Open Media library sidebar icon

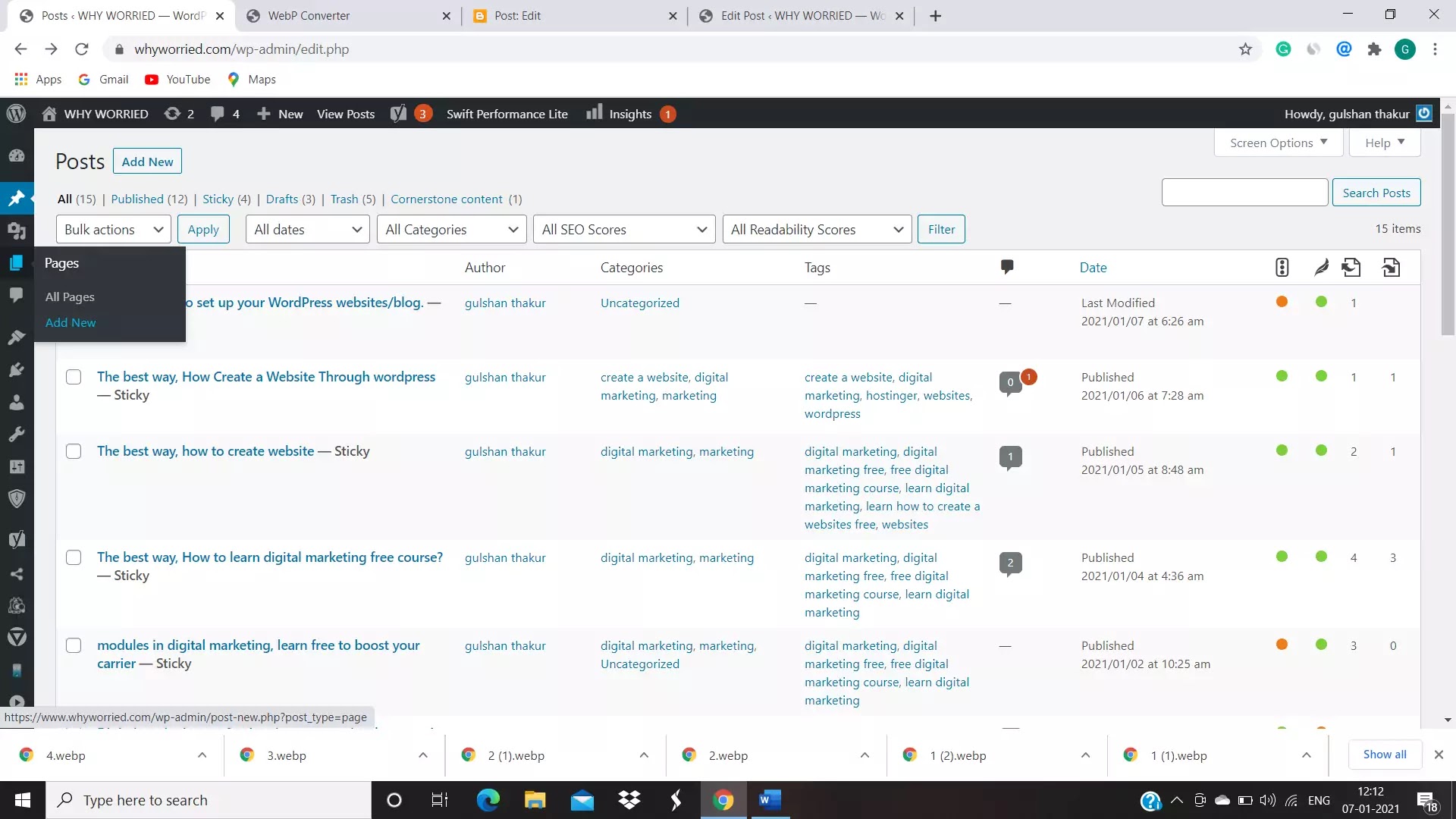[17, 230]
